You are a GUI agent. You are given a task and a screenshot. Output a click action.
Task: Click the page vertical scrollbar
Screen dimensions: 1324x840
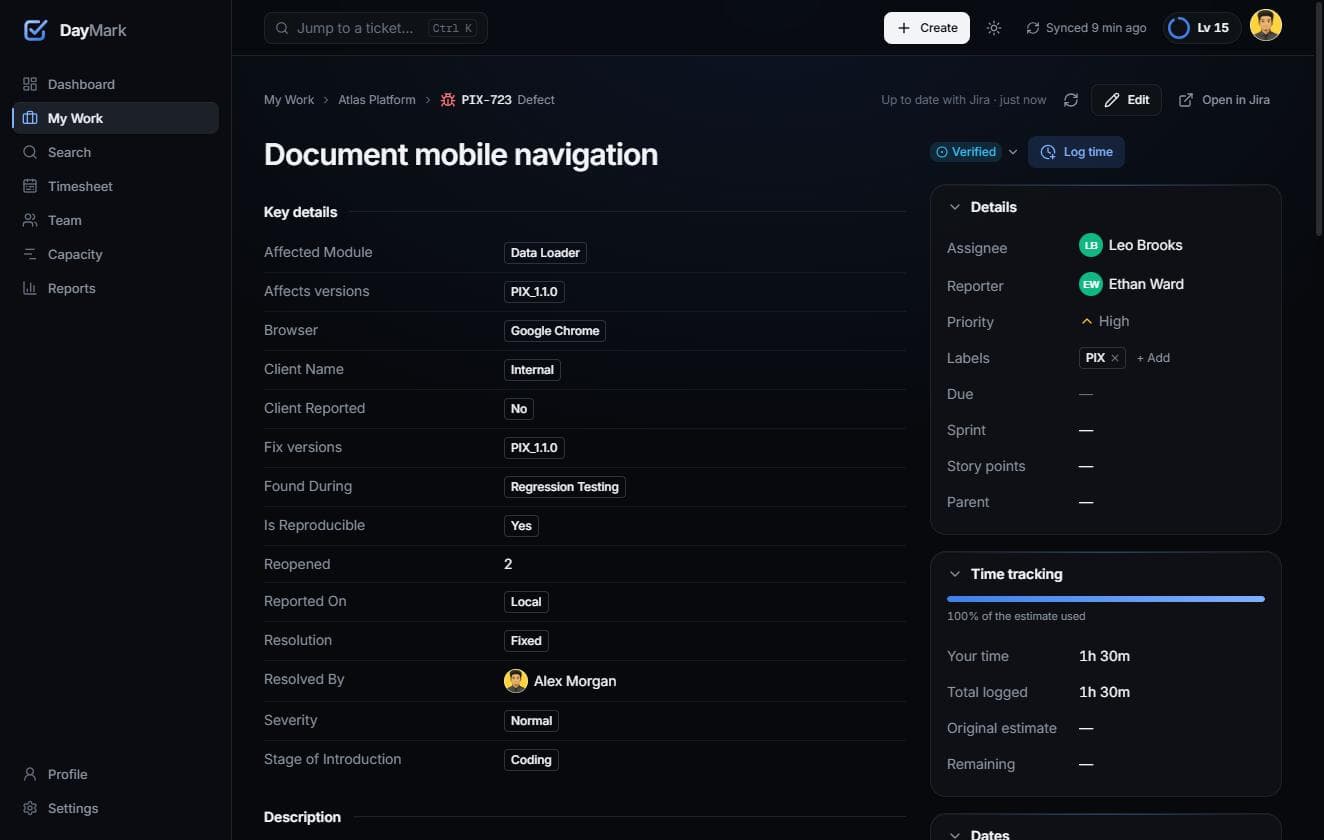pyautogui.click(x=1320, y=120)
